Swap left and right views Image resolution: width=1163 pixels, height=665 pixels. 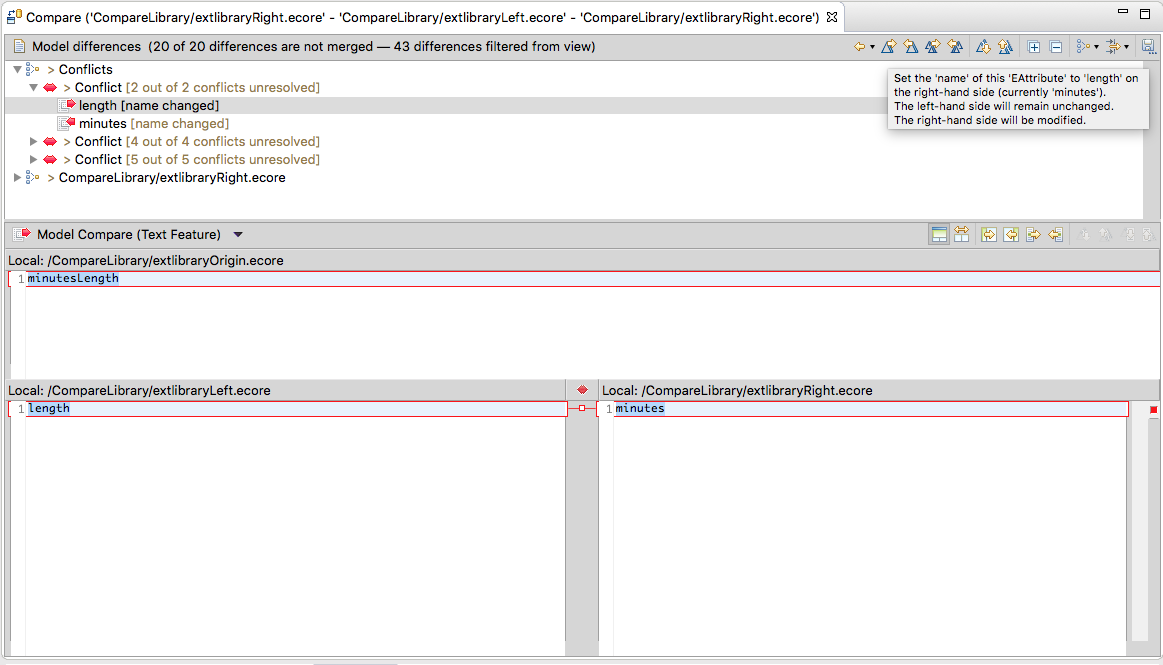click(961, 235)
